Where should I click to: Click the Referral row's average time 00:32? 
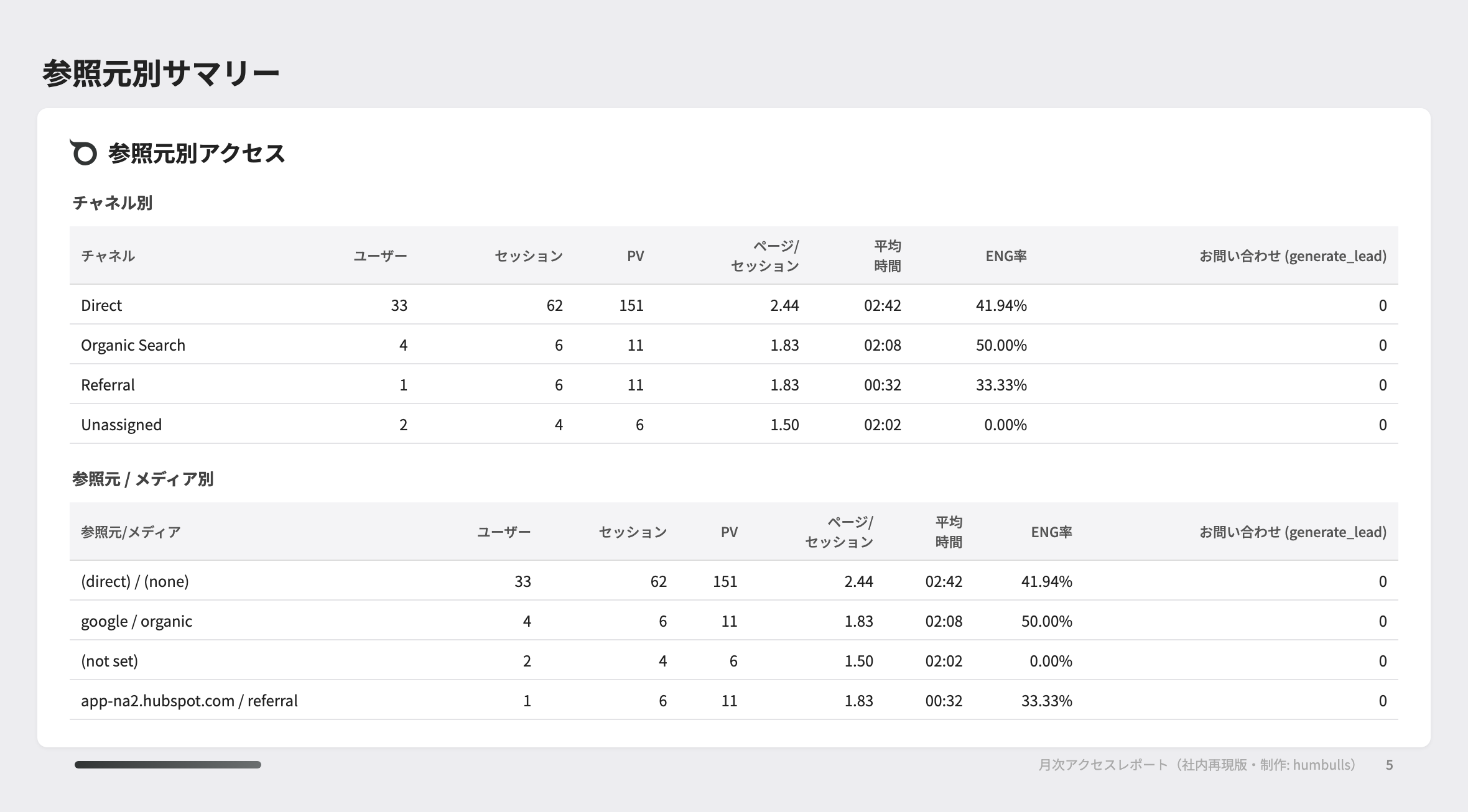[x=883, y=385]
